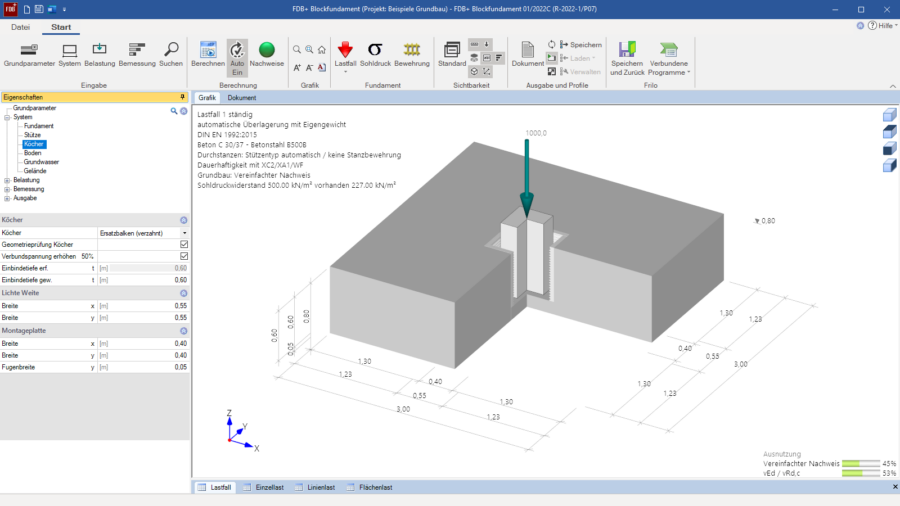Expand the Belastung tree node

click(7, 180)
